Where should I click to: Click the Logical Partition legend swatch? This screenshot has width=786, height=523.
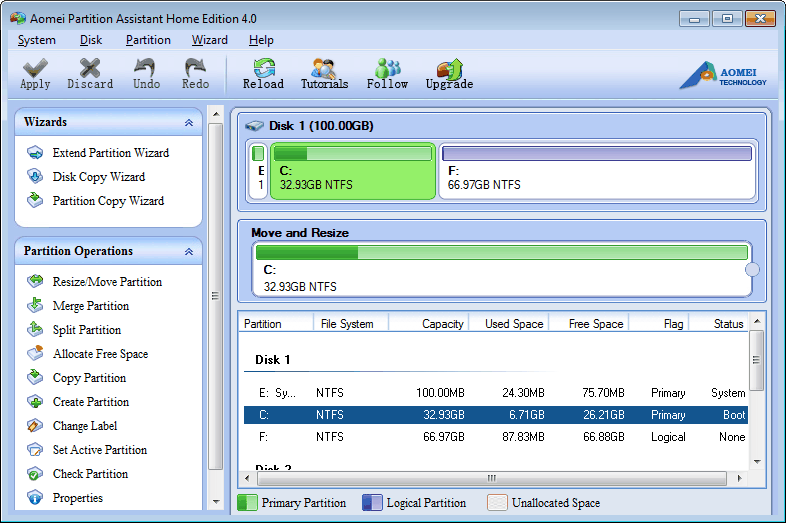click(x=372, y=502)
